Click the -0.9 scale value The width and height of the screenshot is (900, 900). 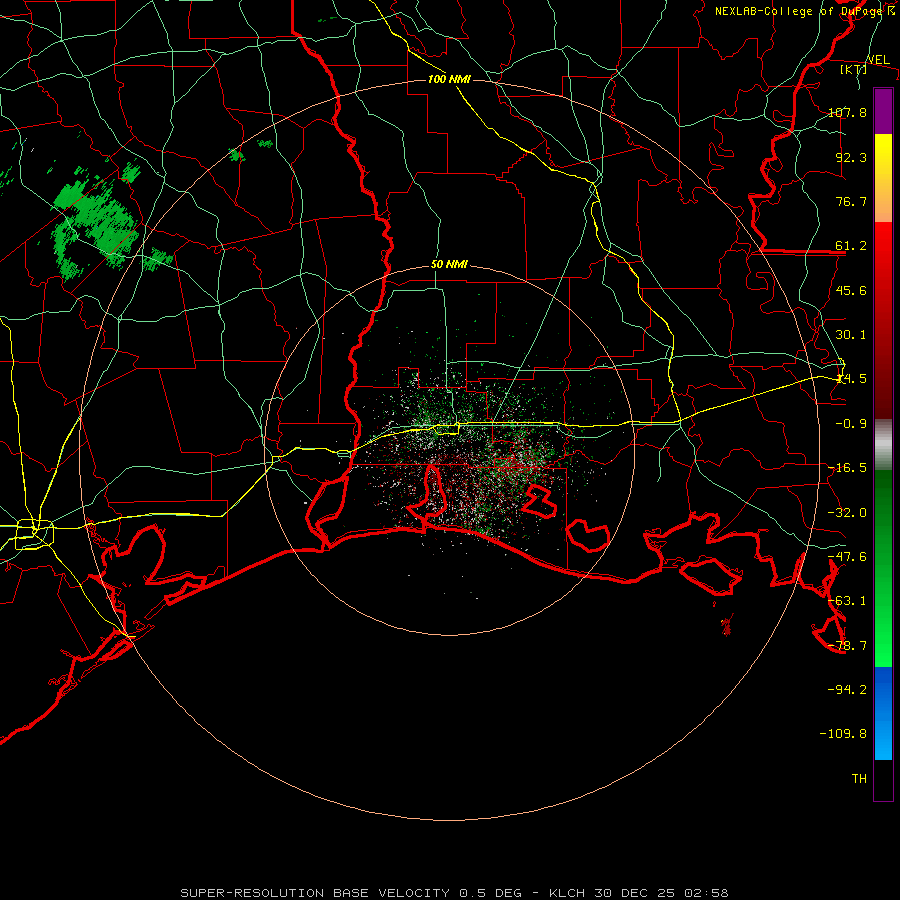[x=851, y=424]
